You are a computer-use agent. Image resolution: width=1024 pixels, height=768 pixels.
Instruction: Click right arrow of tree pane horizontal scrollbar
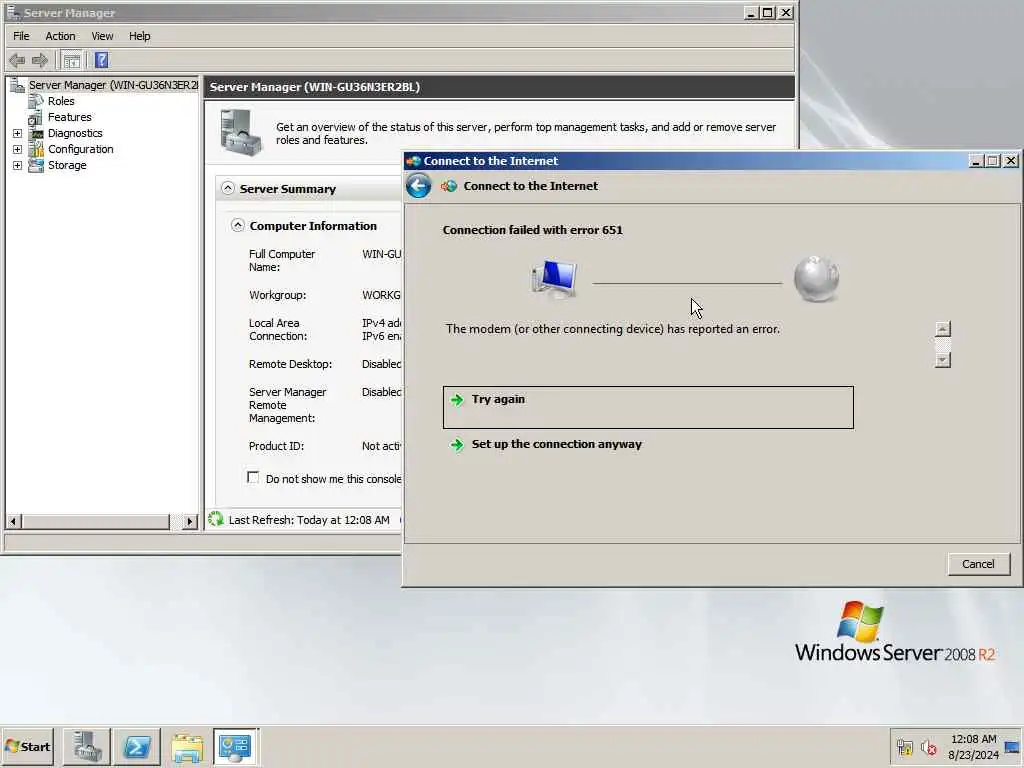pos(189,521)
